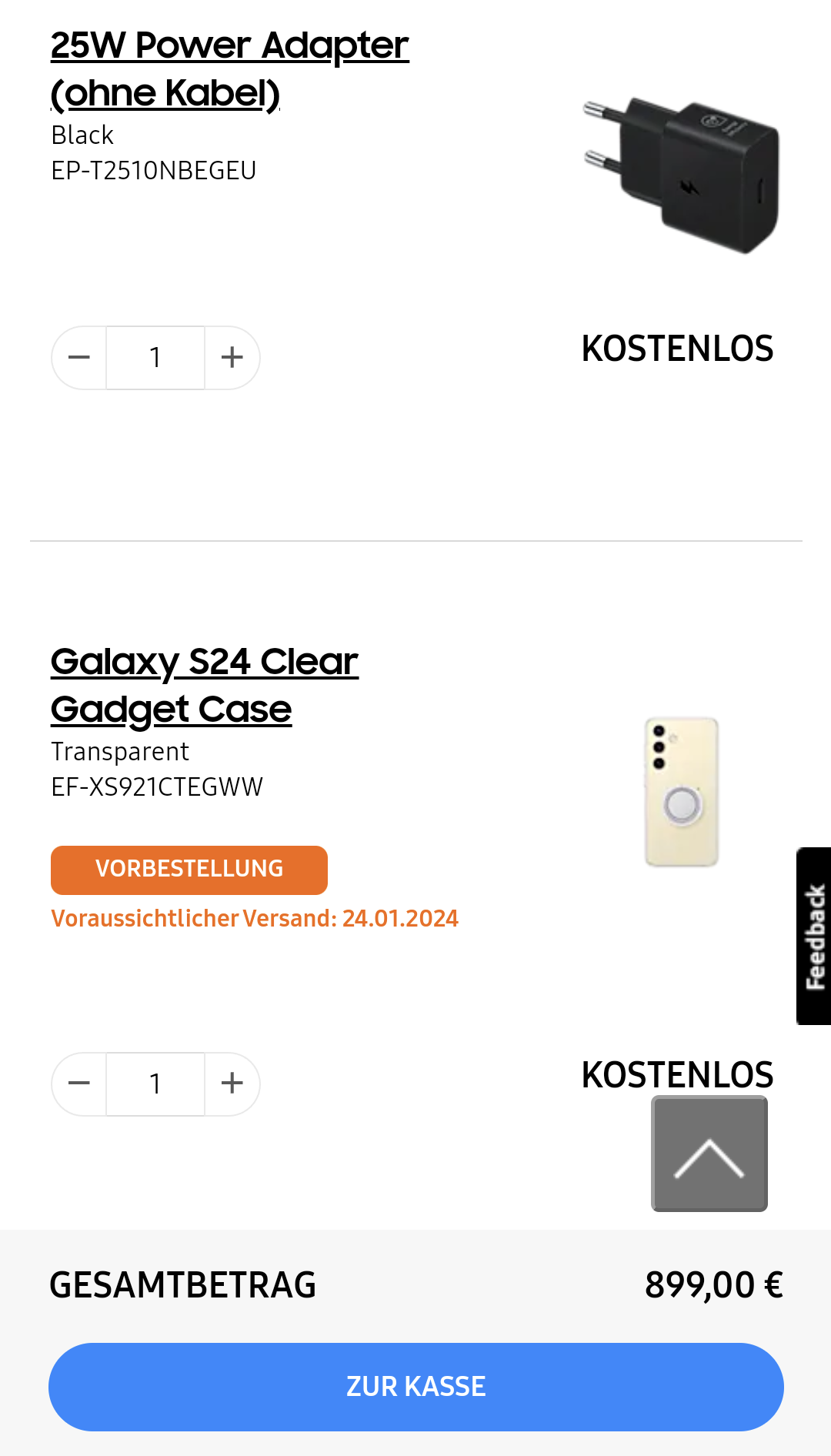Click the scroll-to-top arrow button
The height and width of the screenshot is (1456, 831).
pyautogui.click(x=709, y=1154)
